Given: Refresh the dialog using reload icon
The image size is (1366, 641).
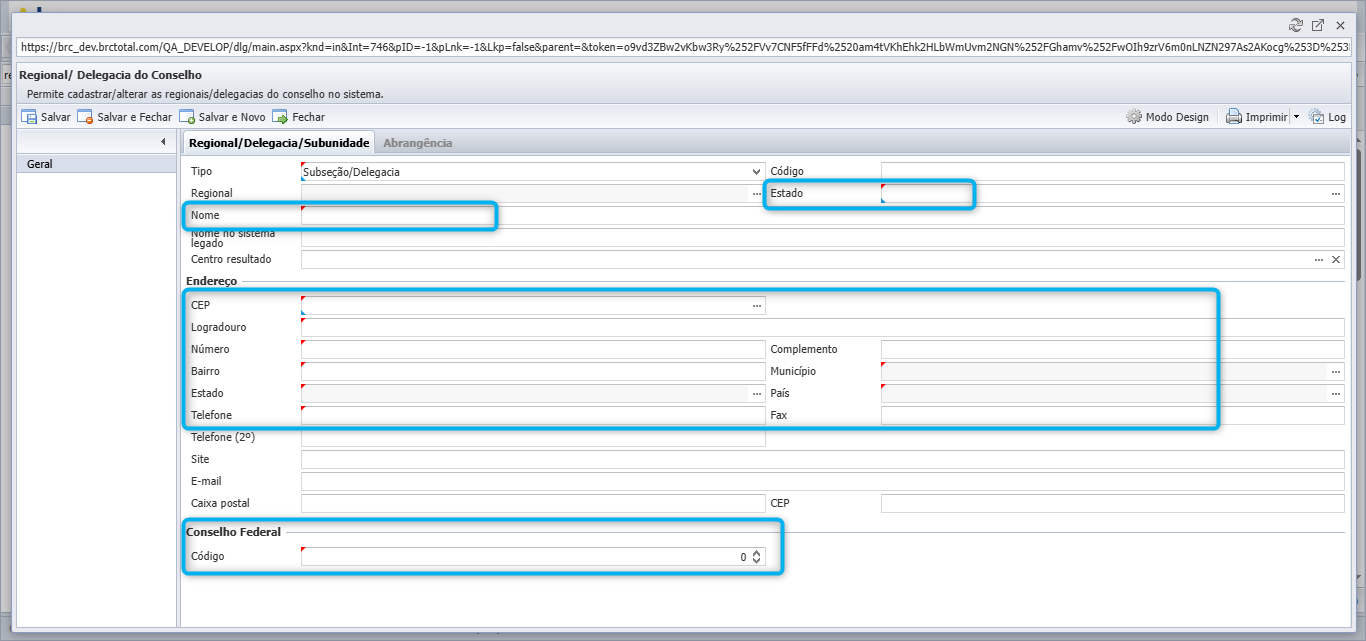Looking at the screenshot, I should coord(1296,25).
